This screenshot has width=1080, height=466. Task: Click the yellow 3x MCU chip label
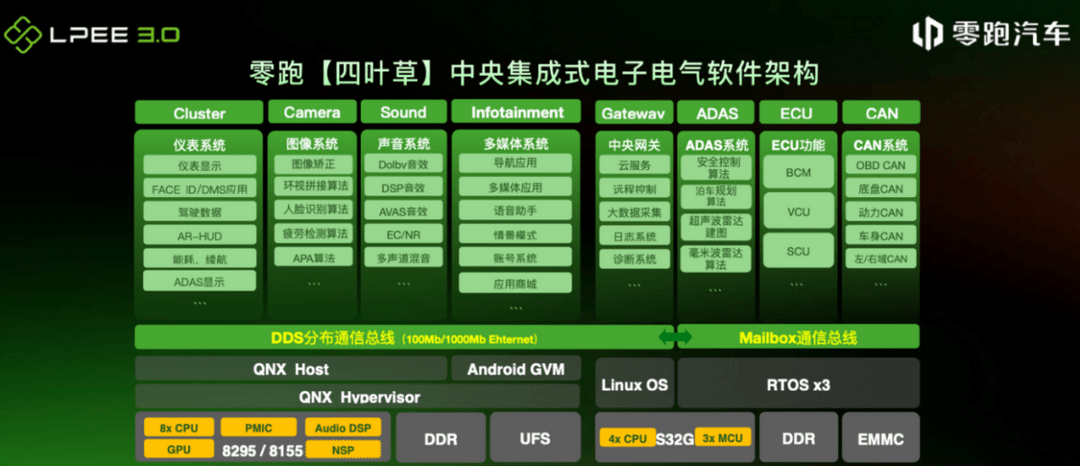[722, 436]
